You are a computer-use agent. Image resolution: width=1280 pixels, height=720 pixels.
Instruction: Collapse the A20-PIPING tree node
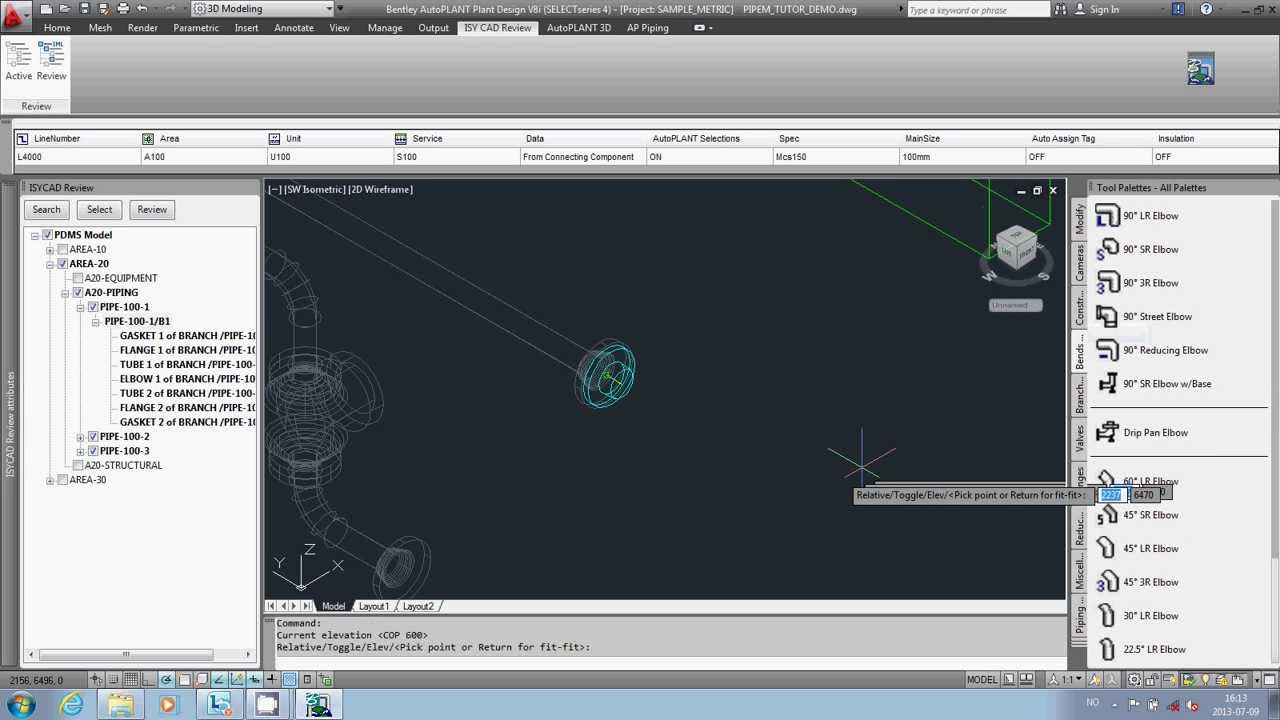[x=65, y=293]
